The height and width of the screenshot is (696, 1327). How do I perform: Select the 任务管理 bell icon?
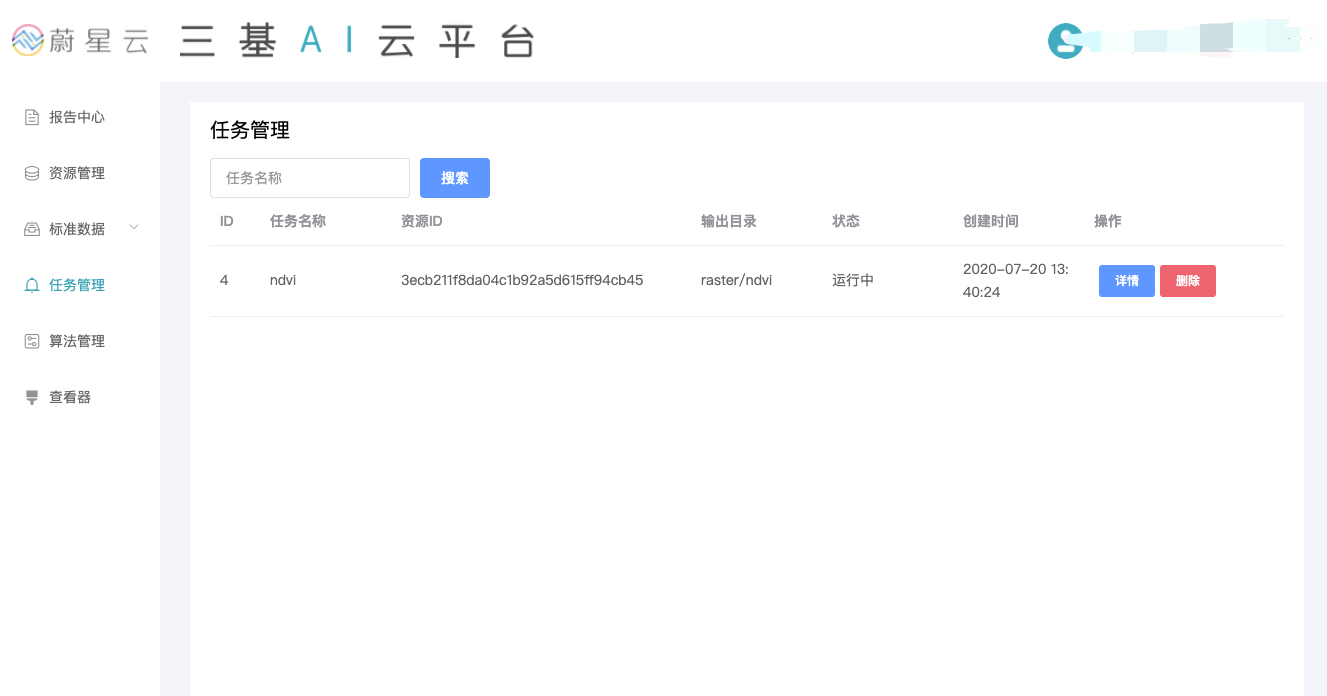tap(32, 285)
